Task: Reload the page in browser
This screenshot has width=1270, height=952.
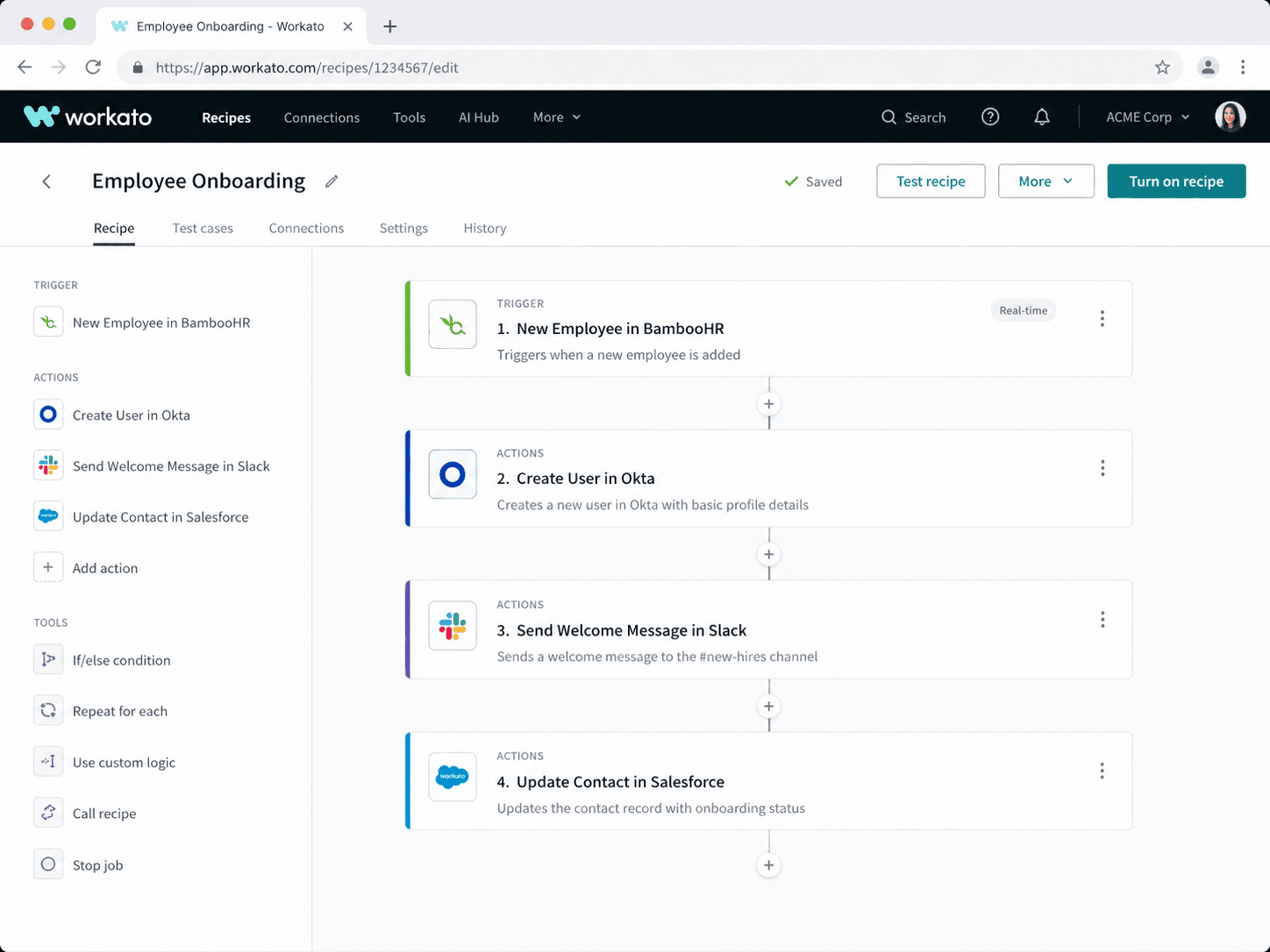Action: click(93, 67)
